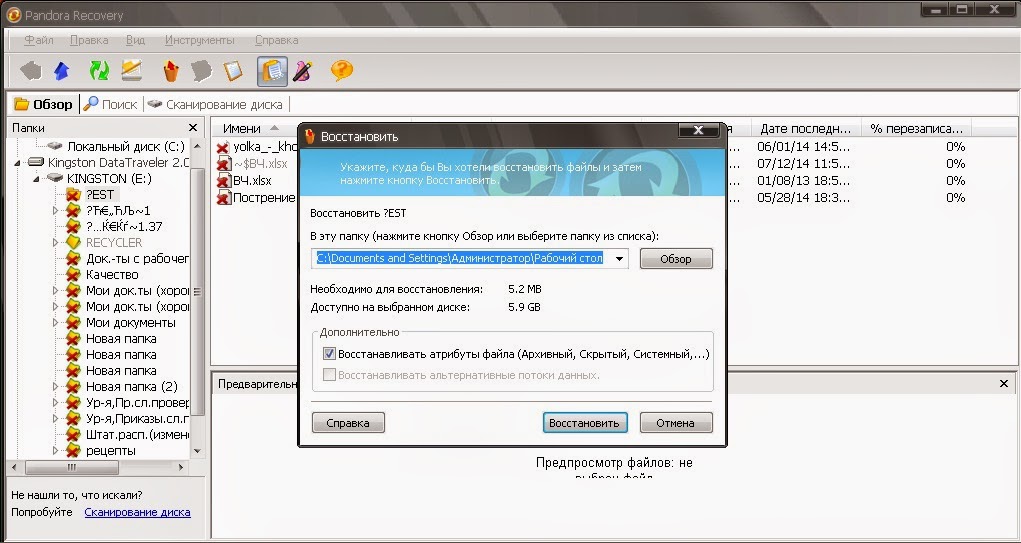Expand the Ур-я,Пр.сл.провер folder node
The image size is (1021, 543).
click(56, 402)
